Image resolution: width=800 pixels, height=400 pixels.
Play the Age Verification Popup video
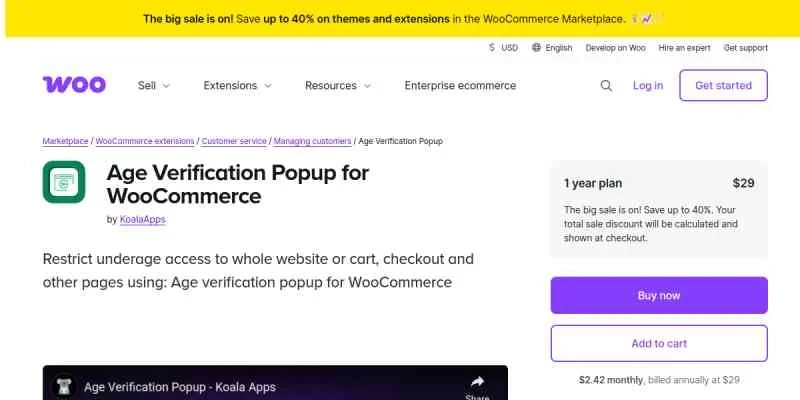(x=275, y=386)
